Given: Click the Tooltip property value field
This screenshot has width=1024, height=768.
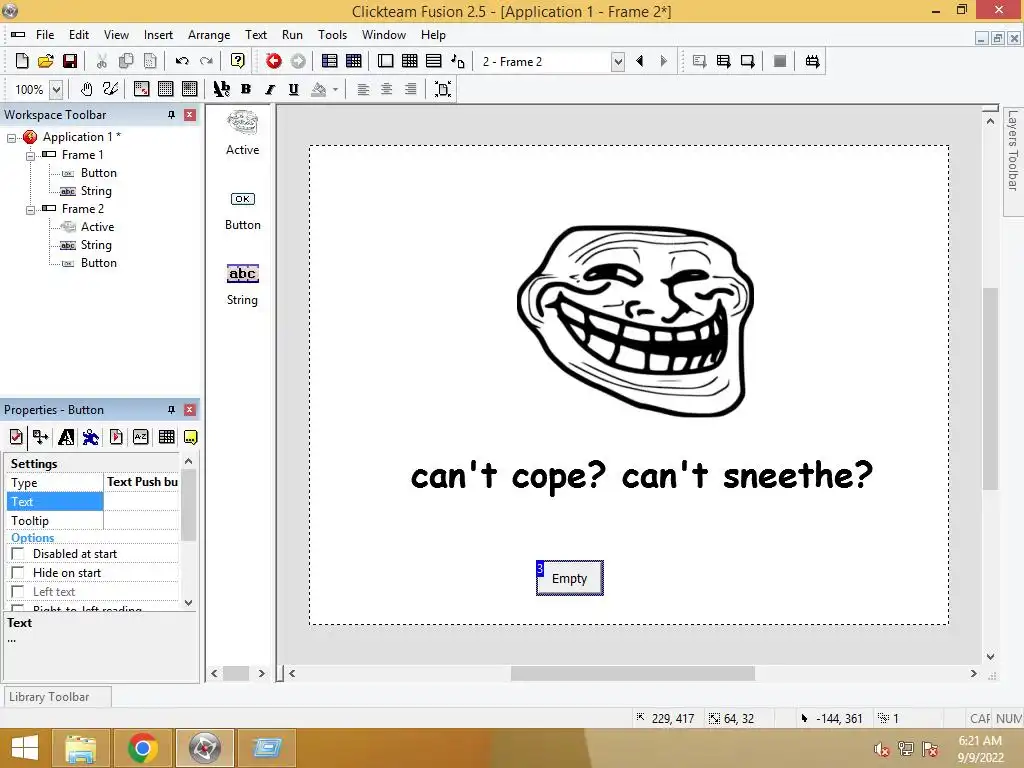Looking at the screenshot, I should [141, 520].
